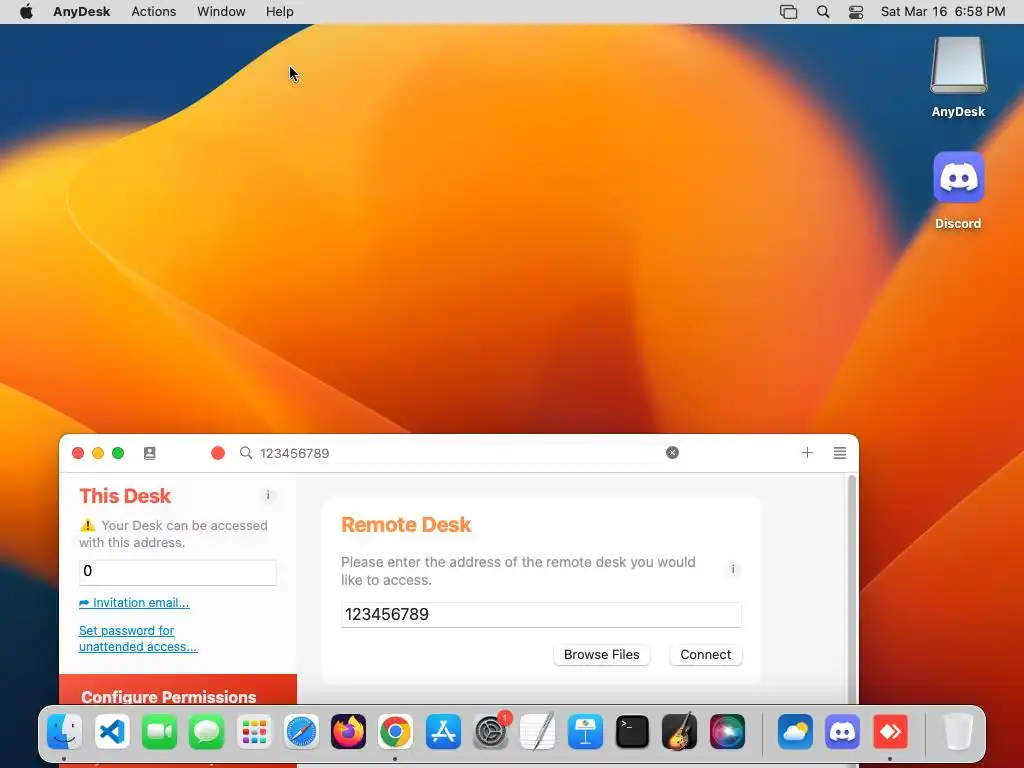Open the Actions menu
Image resolution: width=1024 pixels, height=768 pixels.
coord(153,12)
